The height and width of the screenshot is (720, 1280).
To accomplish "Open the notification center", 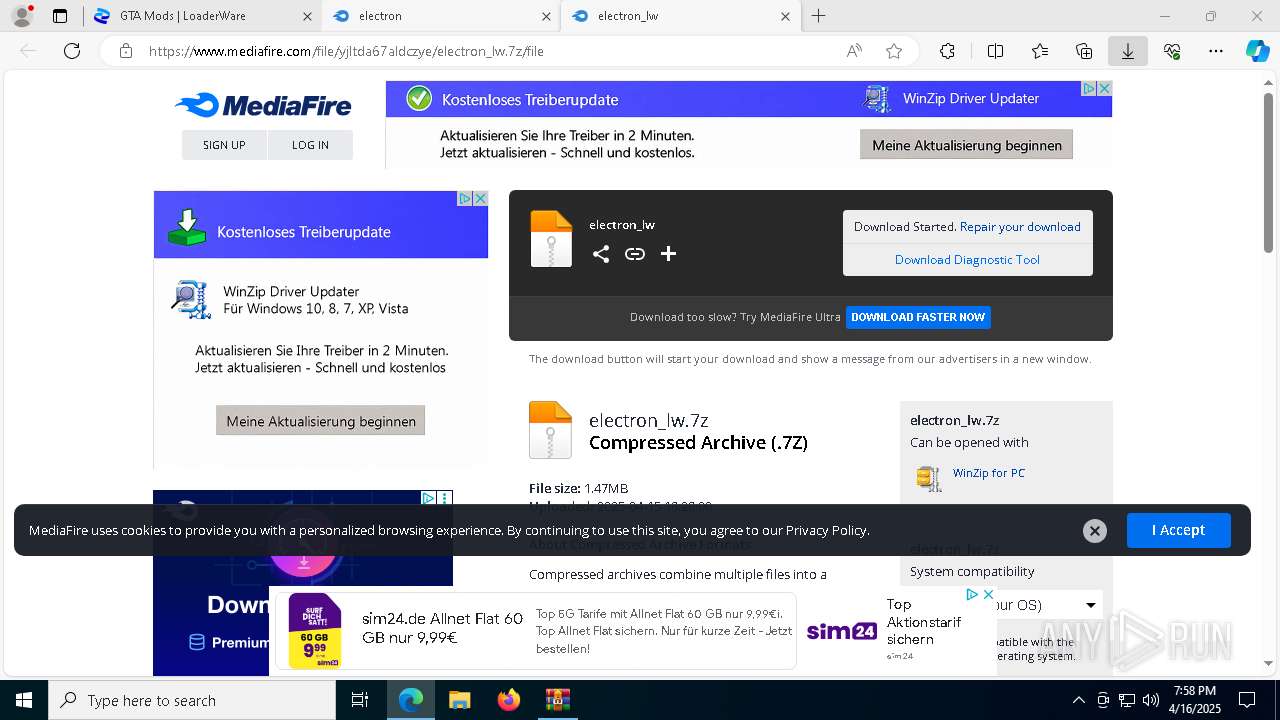I will pos(1247,700).
